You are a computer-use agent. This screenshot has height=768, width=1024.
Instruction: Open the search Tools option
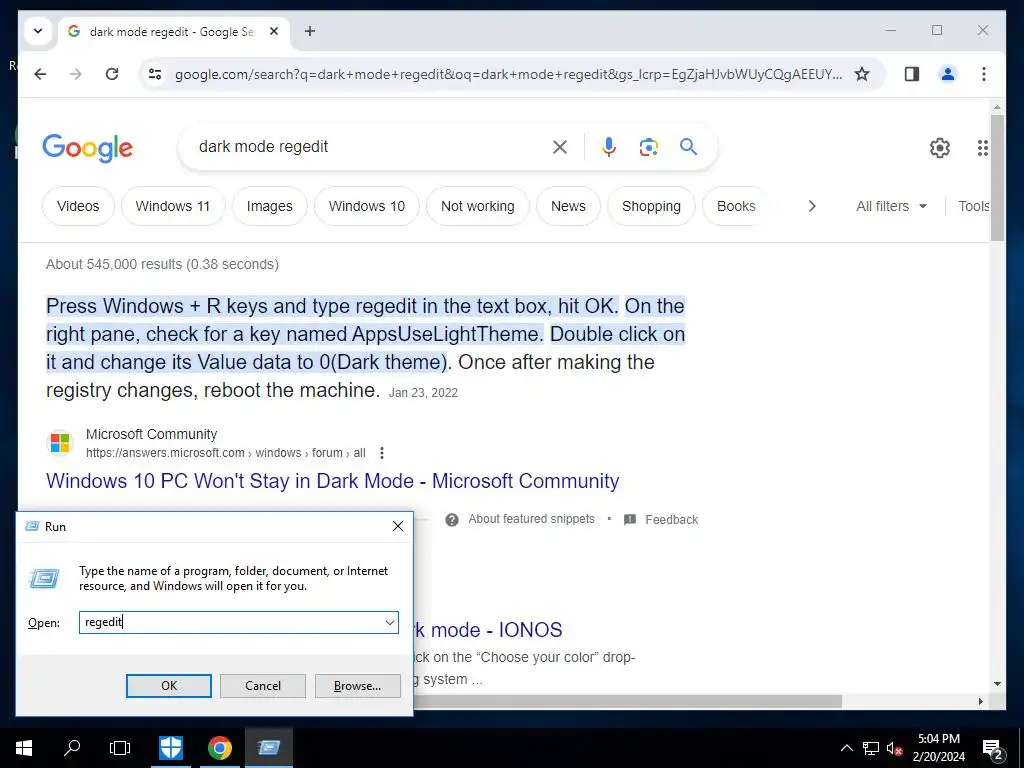pyautogui.click(x=974, y=206)
